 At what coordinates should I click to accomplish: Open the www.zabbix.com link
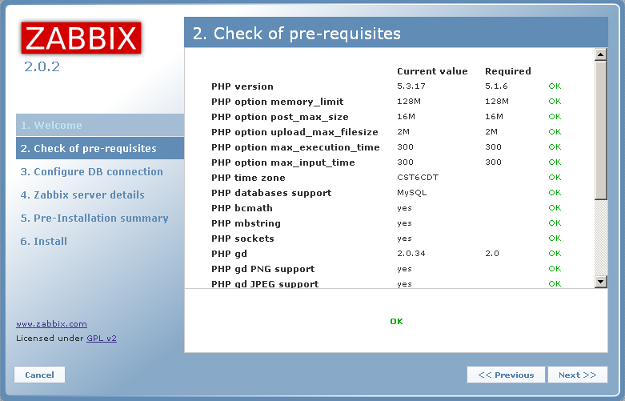coord(51,324)
